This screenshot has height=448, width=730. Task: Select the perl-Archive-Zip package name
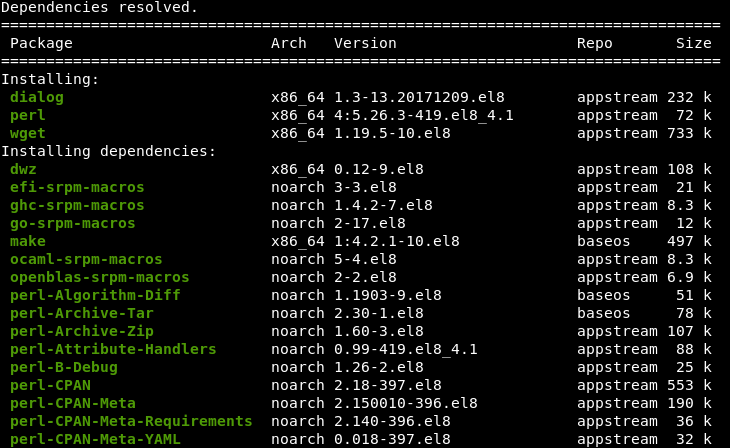81,332
